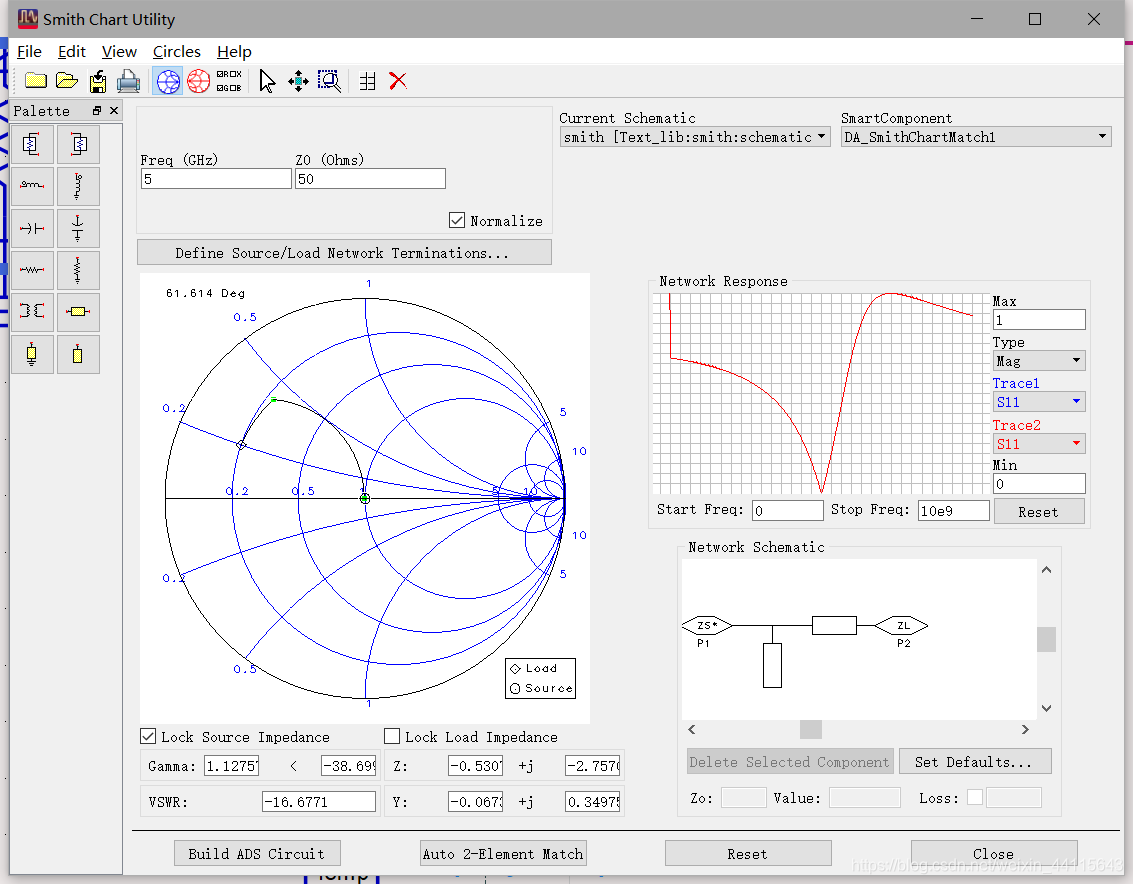Select the shunt stub in network schematic
The height and width of the screenshot is (884, 1133).
[772, 665]
